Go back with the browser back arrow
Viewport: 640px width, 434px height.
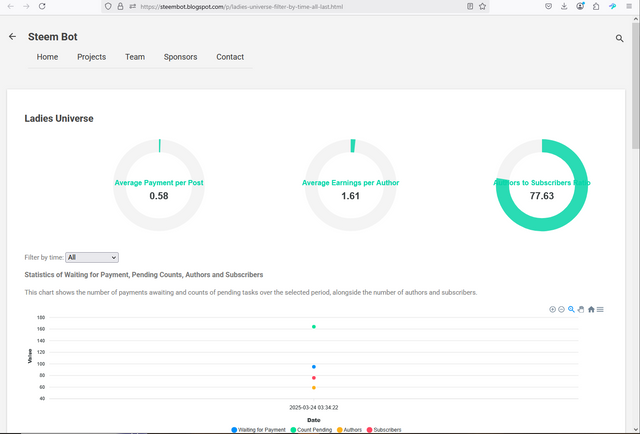tap(11, 7)
